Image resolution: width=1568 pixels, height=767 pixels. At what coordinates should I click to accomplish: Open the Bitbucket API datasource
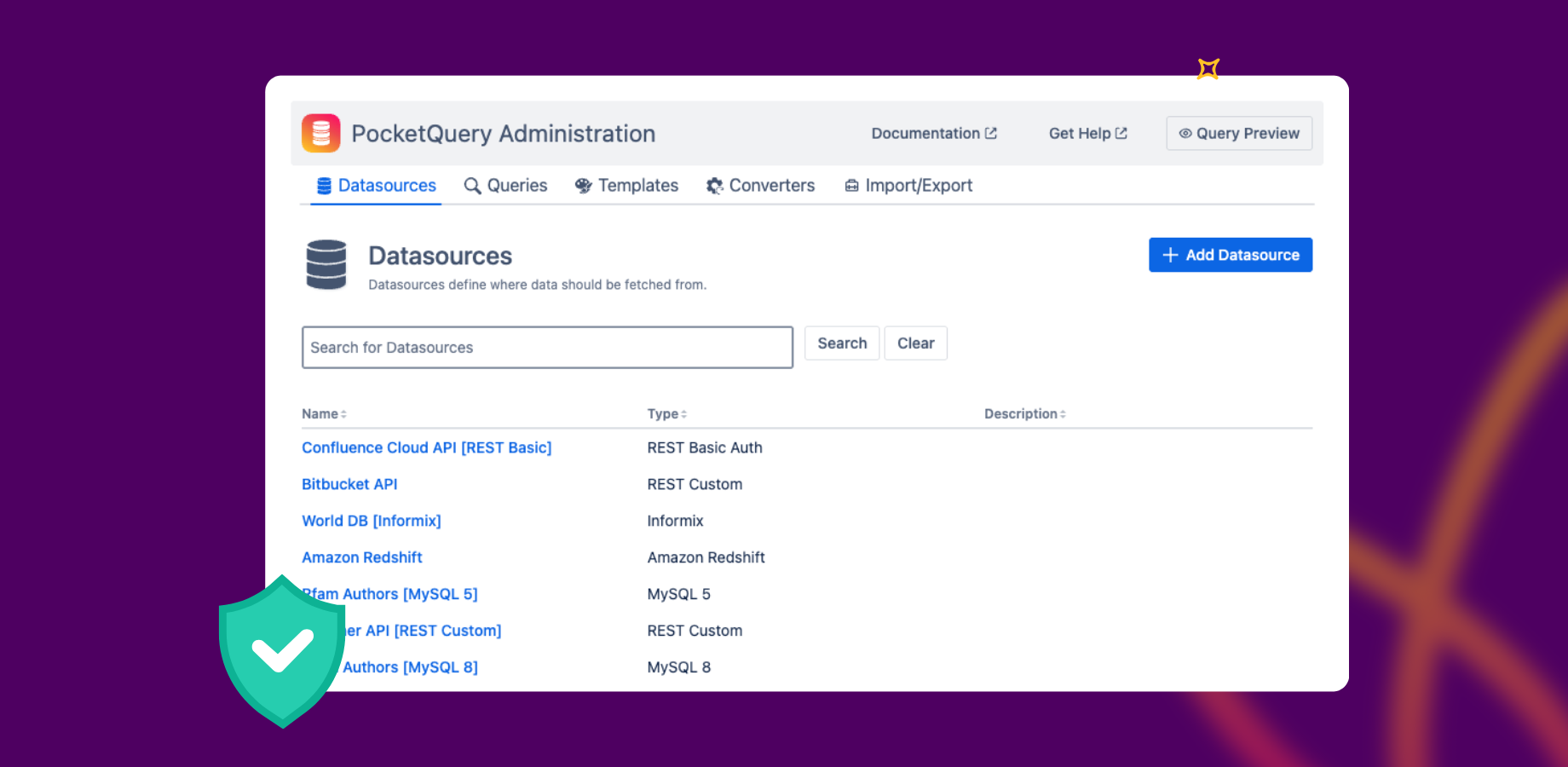coord(349,483)
